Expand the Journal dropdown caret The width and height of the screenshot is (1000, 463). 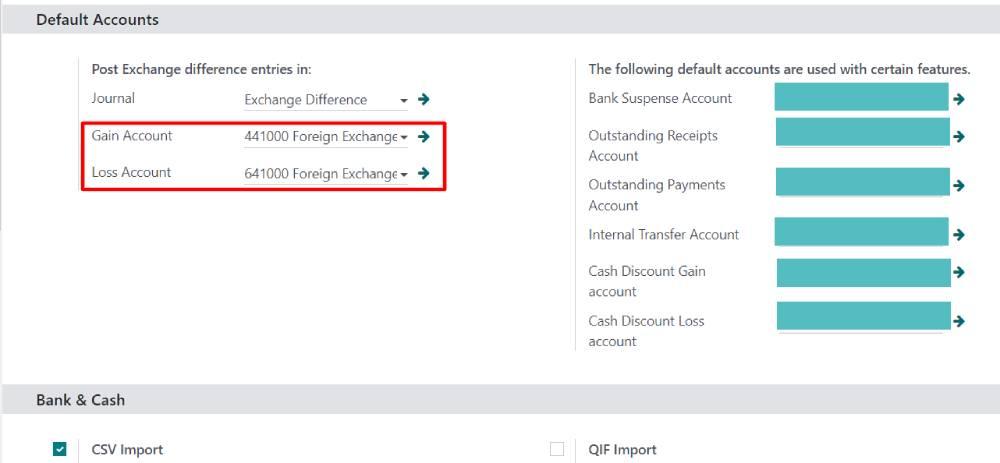click(x=403, y=101)
